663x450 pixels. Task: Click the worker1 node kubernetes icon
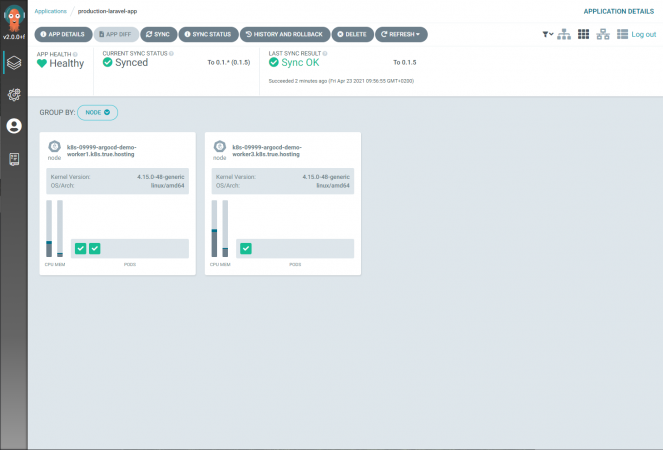54,147
